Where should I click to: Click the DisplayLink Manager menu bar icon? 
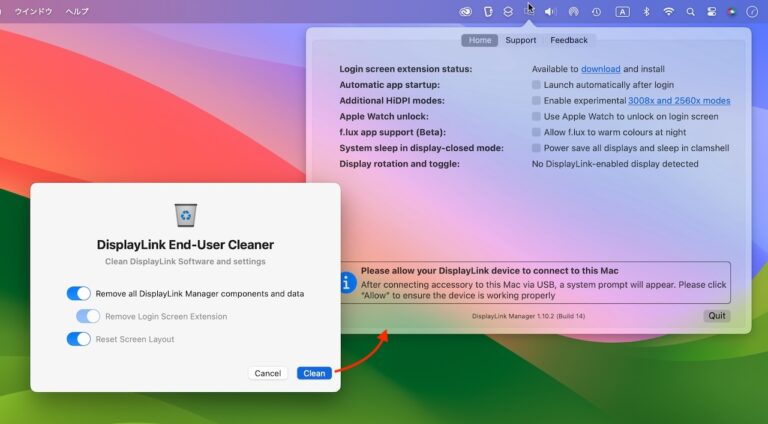point(529,11)
